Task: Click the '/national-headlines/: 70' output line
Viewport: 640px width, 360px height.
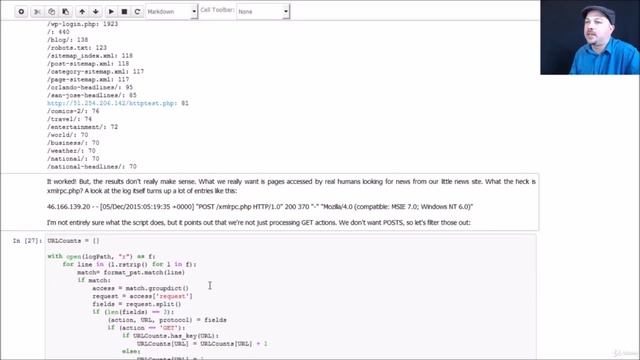Action: (x=92, y=167)
